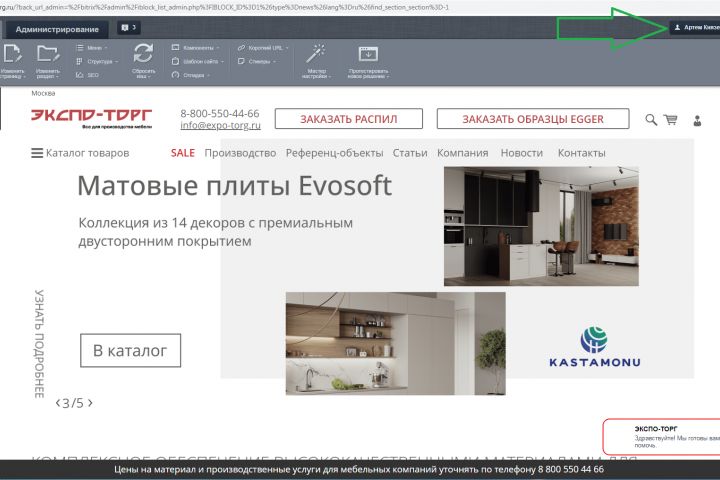Open Референц-объекты in site menu
Viewport: 720px width, 480px height.
pyautogui.click(x=334, y=153)
